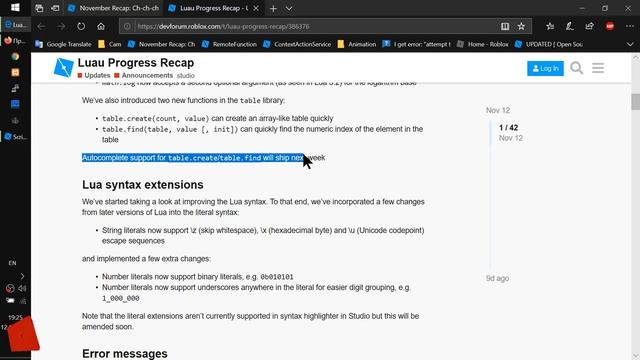Click the EN language indicator
The width and height of the screenshot is (640, 360).
tap(12, 263)
